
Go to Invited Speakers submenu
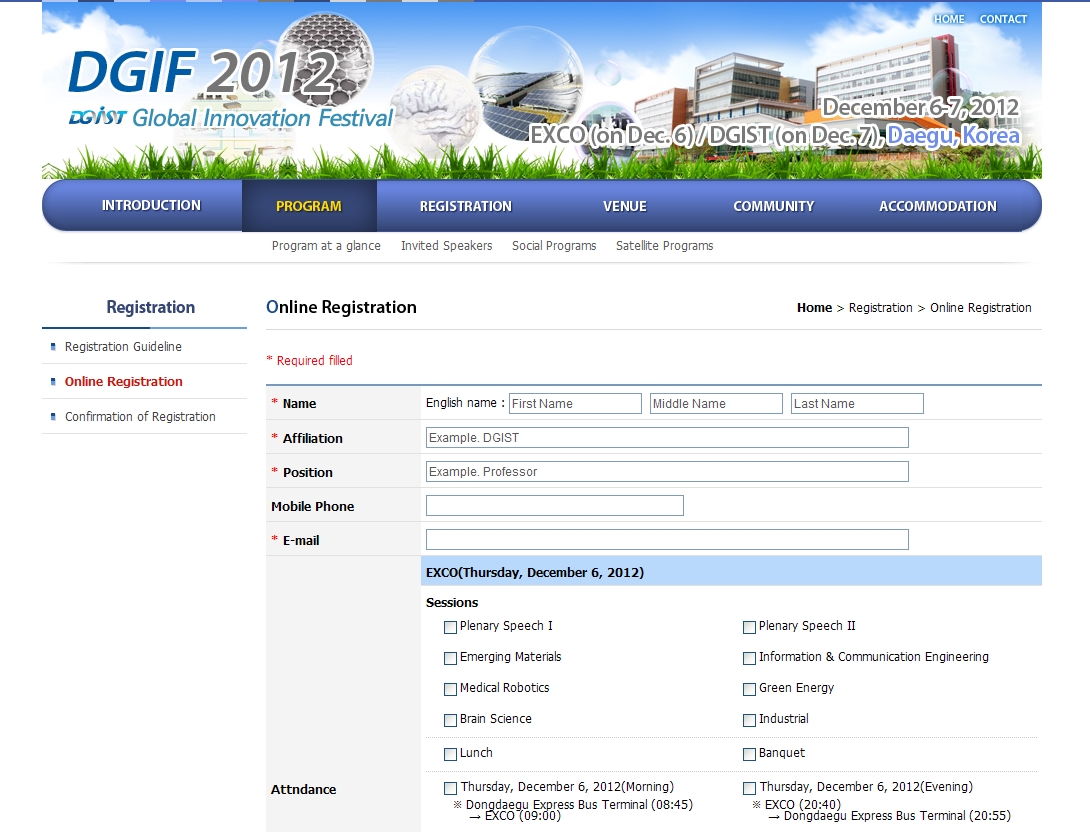(x=446, y=245)
